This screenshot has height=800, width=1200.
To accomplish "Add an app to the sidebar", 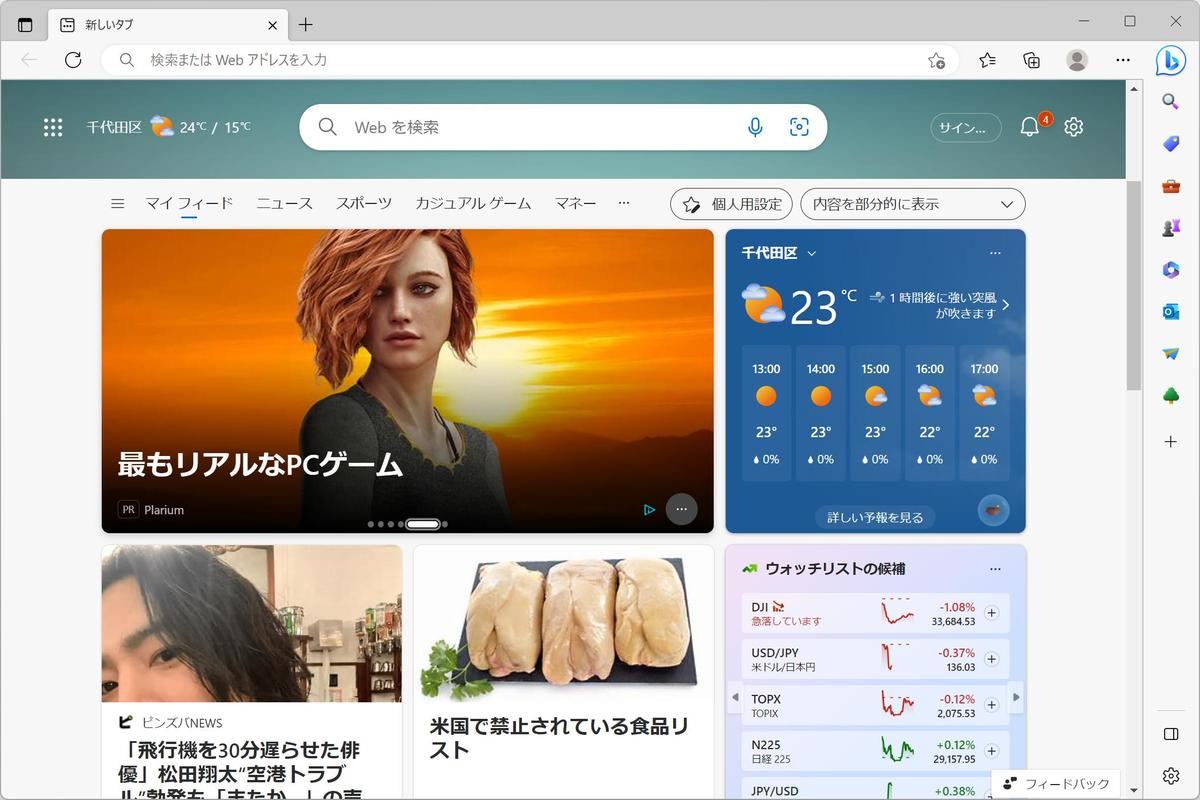I will [1171, 441].
